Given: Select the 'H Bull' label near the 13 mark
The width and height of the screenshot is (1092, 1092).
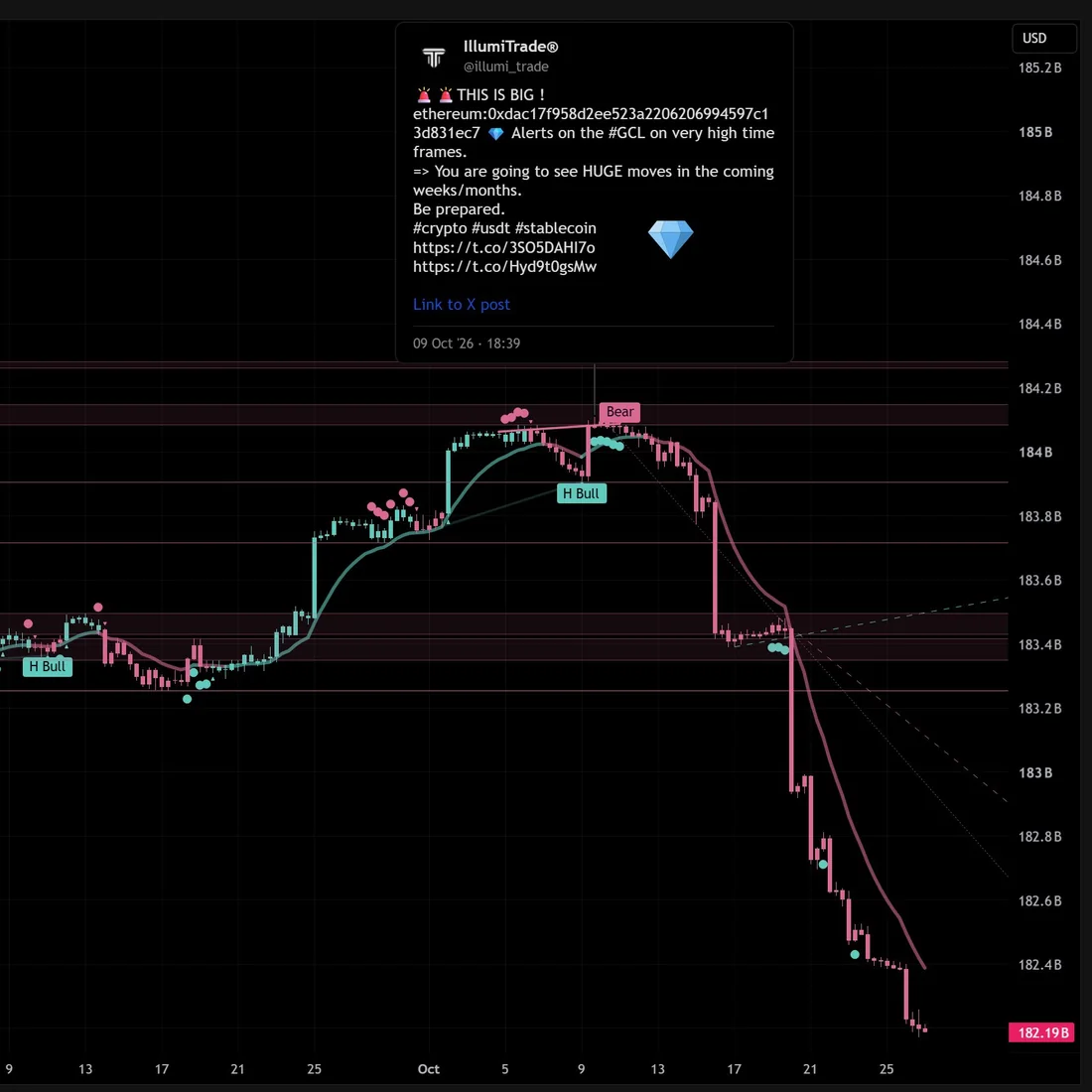Looking at the screenshot, I should [48, 666].
